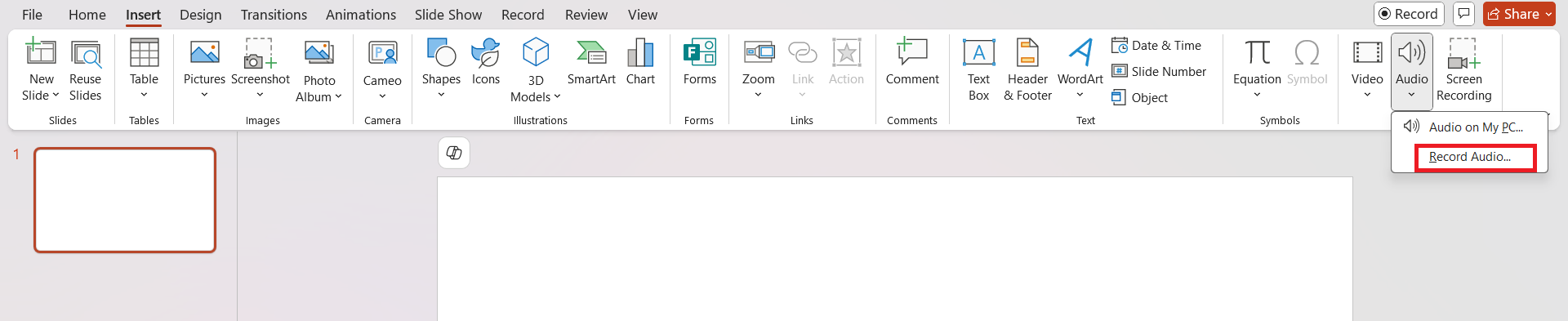Click the Copilot icon above slide
The image size is (1568, 321).
[x=454, y=153]
